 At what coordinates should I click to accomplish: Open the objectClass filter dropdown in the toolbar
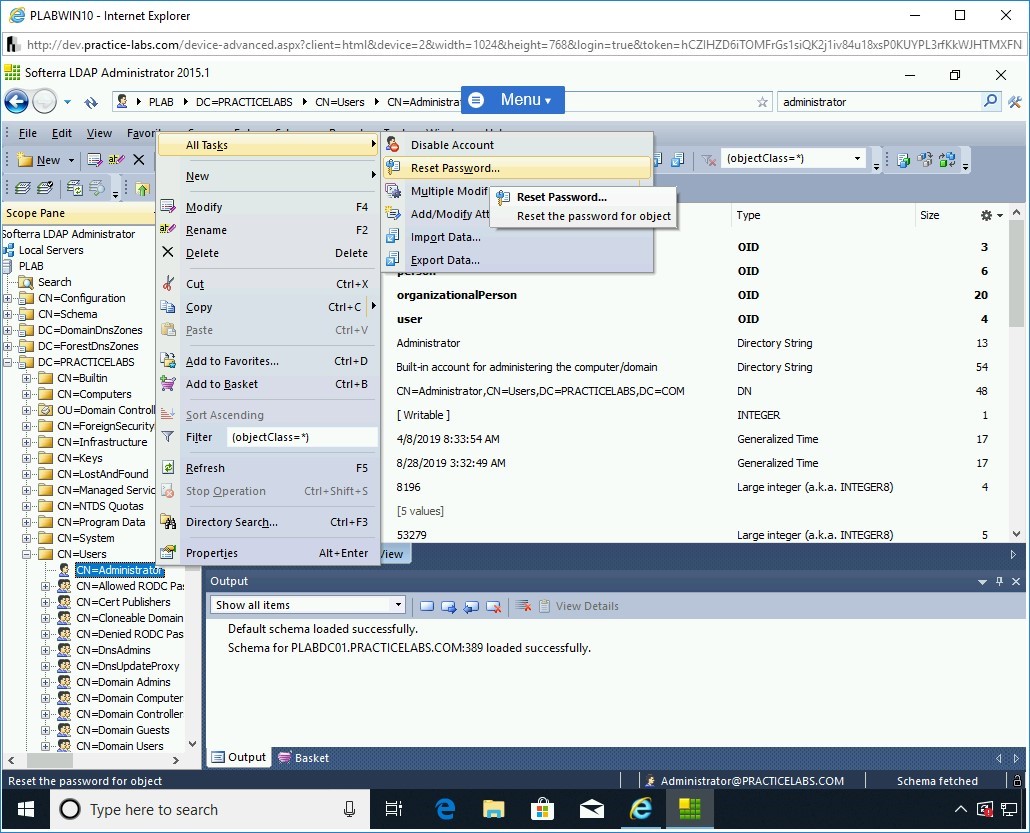[x=857, y=159]
